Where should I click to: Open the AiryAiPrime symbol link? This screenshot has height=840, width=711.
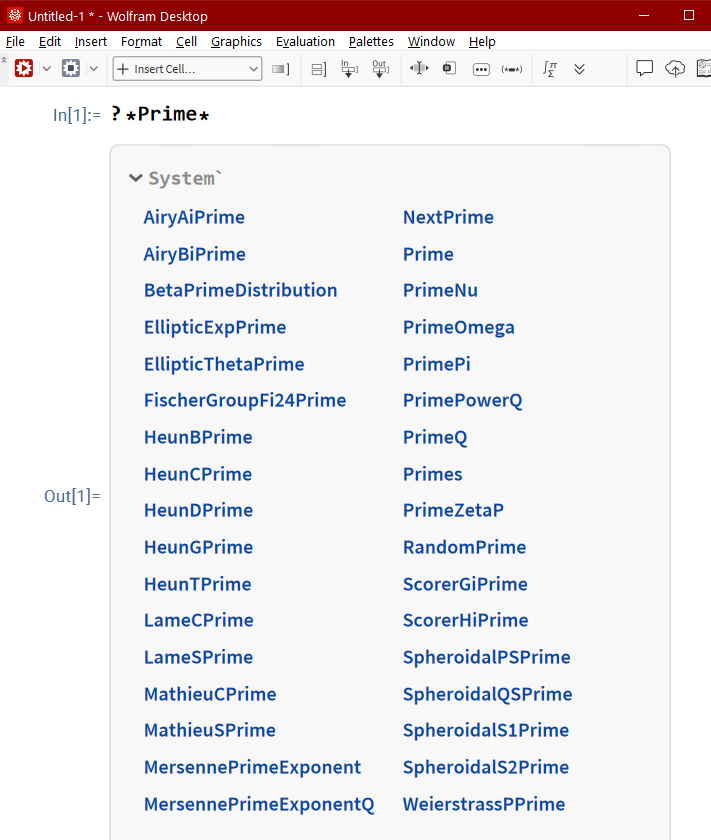coord(194,218)
